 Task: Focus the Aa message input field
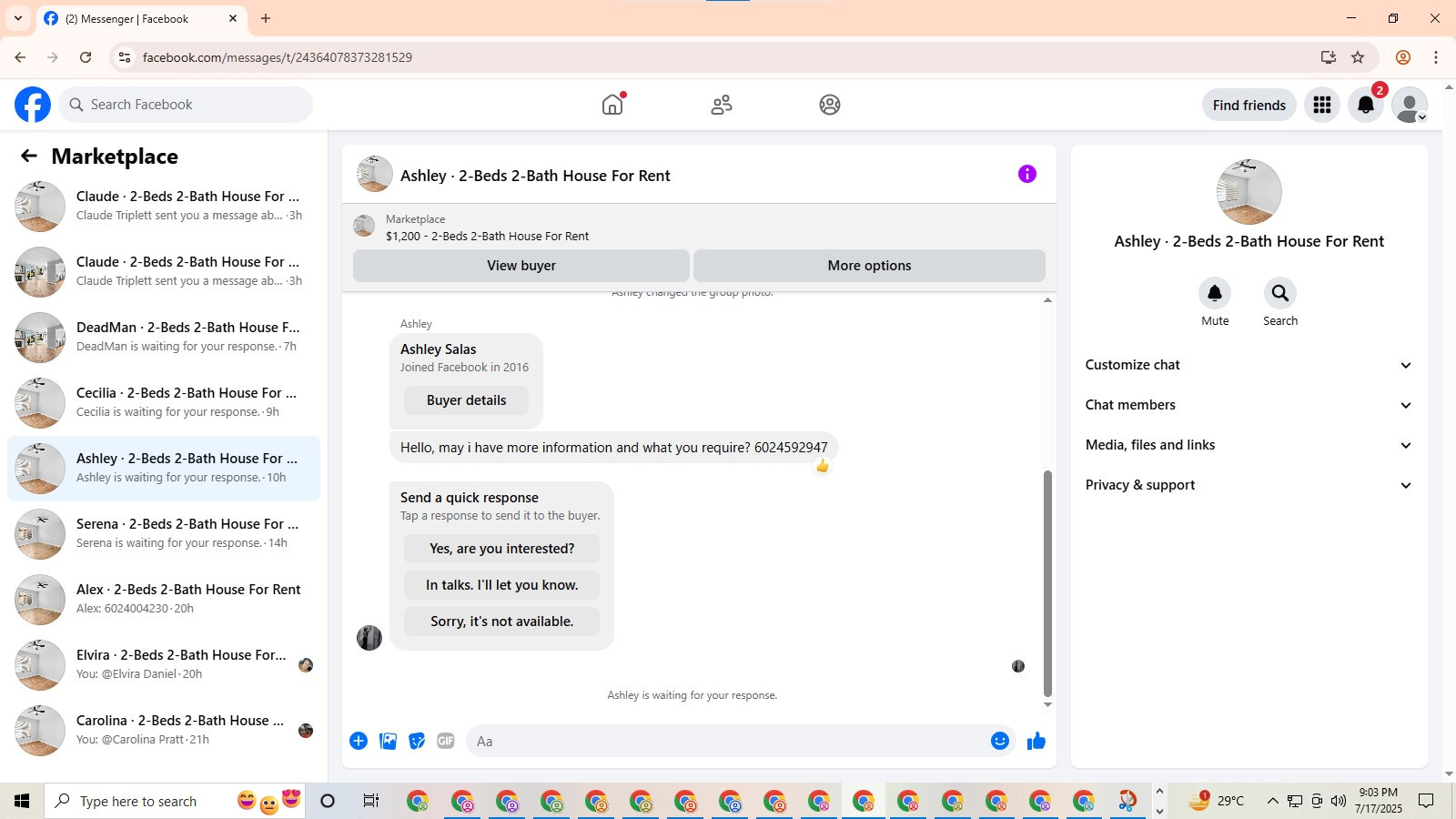coord(726,741)
